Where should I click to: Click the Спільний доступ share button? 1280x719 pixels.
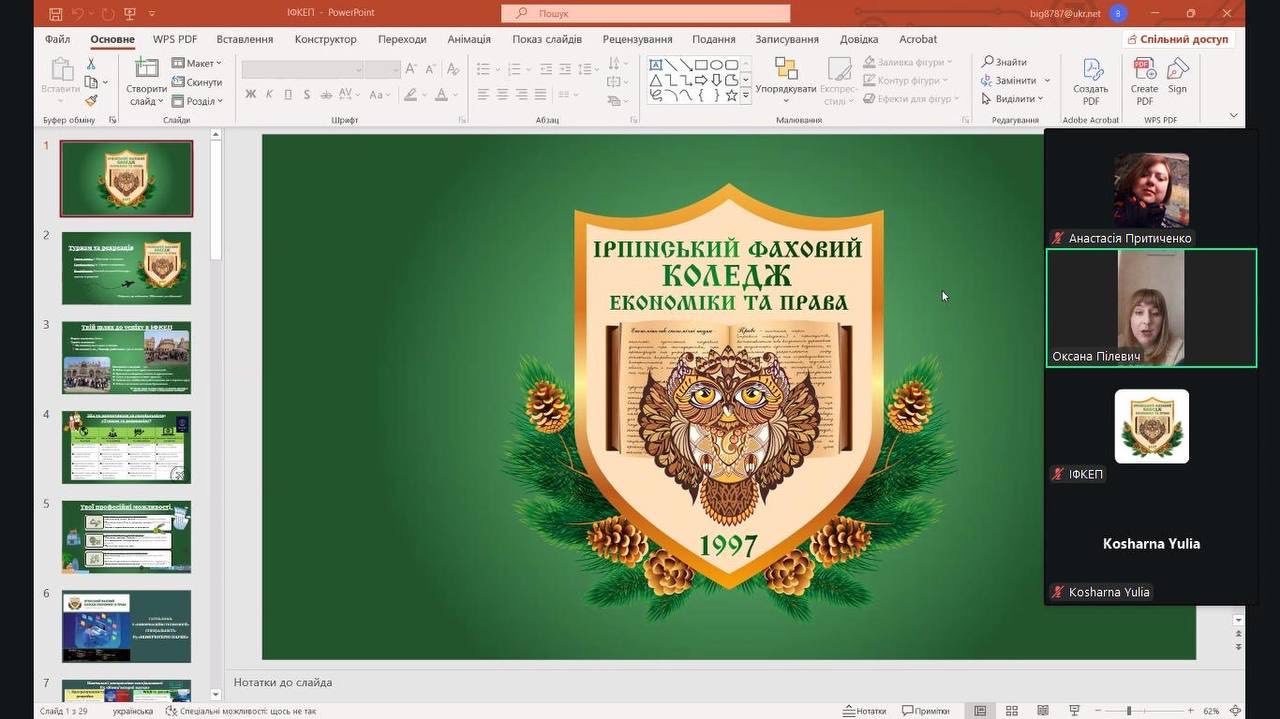1179,39
